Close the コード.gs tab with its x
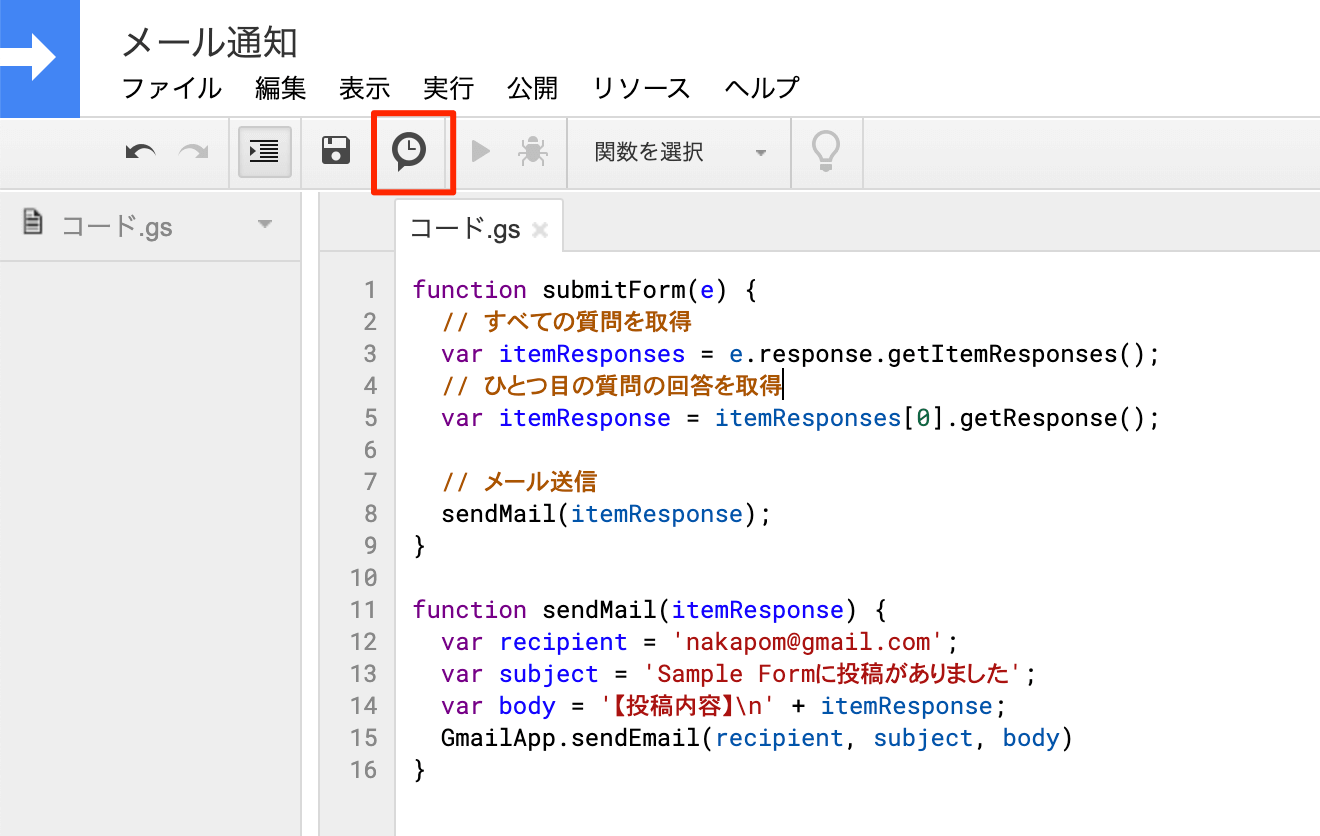Viewport: 1320px width, 836px height. [539, 228]
